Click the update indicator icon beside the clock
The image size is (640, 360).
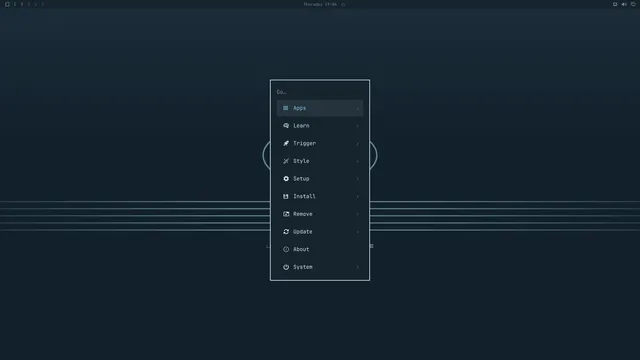point(343,4)
